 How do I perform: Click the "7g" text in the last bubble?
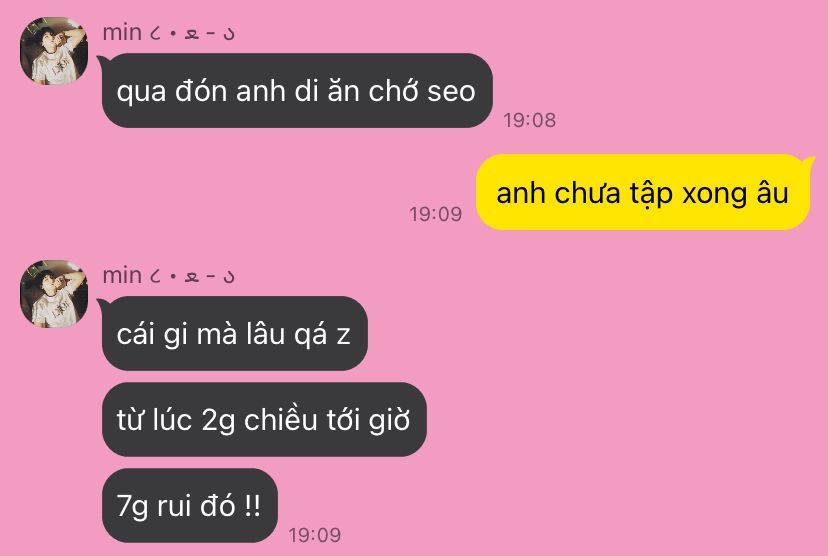point(132,507)
